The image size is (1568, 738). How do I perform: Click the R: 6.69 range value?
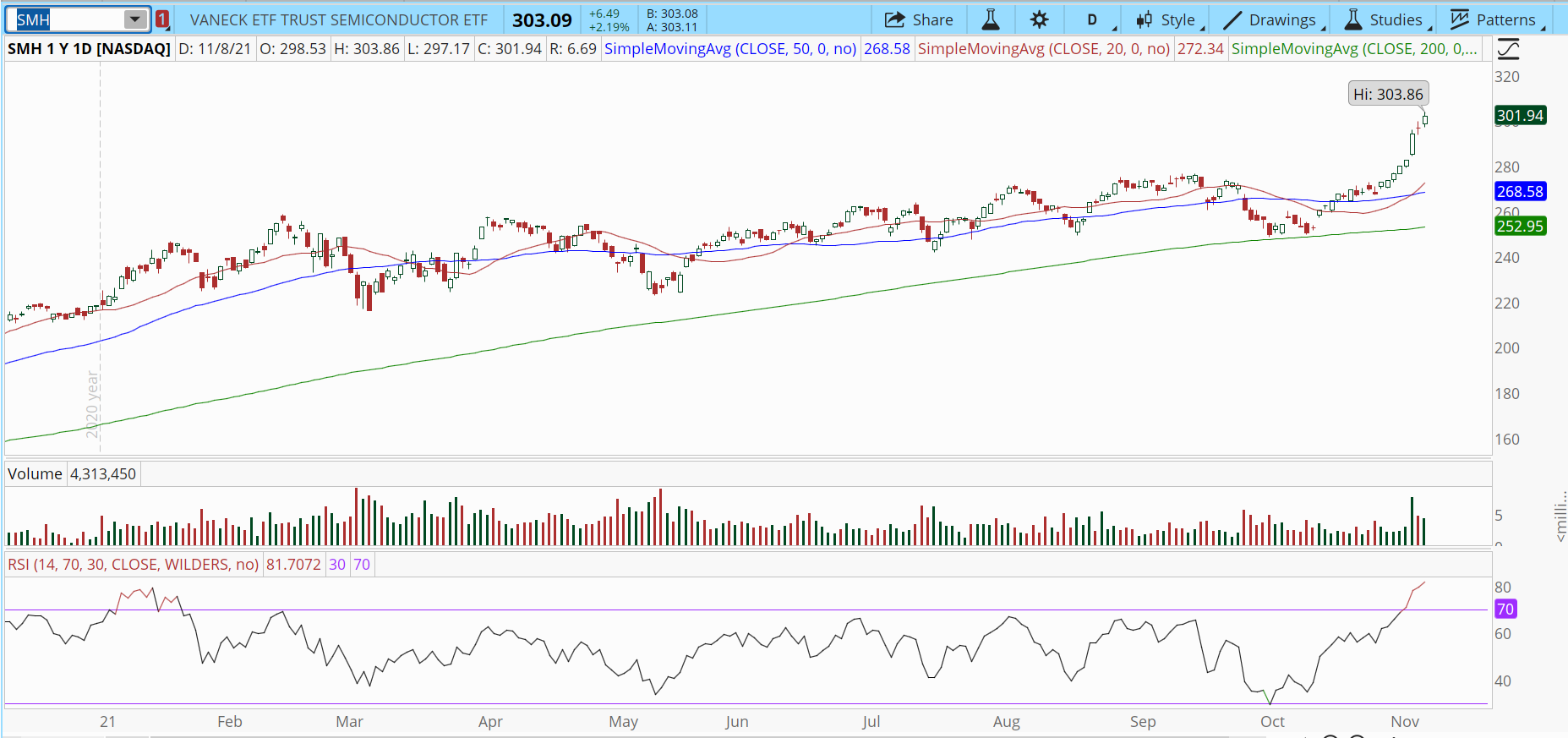[x=573, y=49]
